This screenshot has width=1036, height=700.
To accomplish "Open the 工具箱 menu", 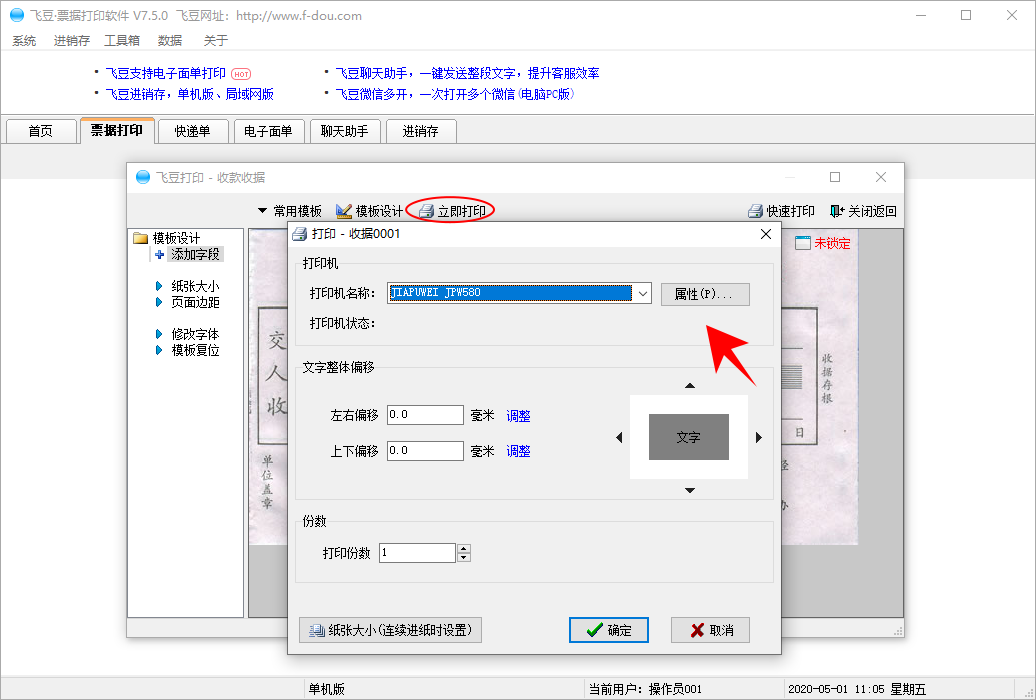I will coord(122,41).
